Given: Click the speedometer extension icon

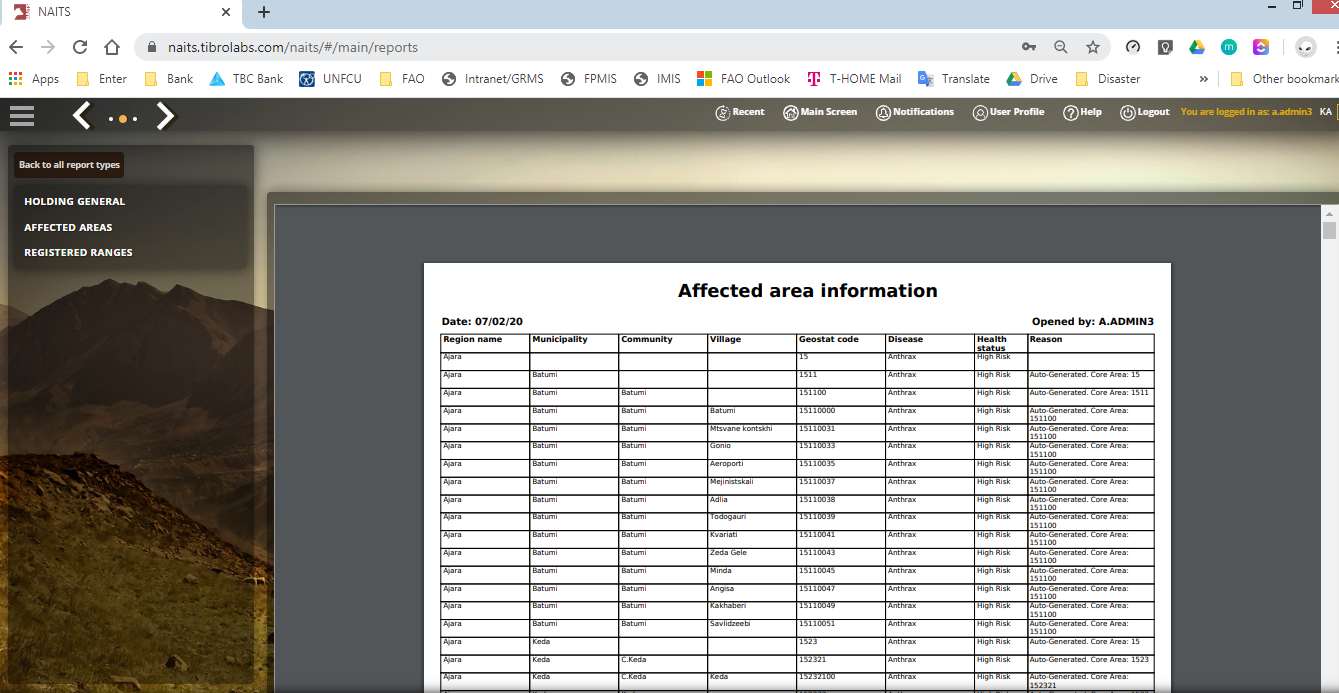Looking at the screenshot, I should (x=1133, y=47).
